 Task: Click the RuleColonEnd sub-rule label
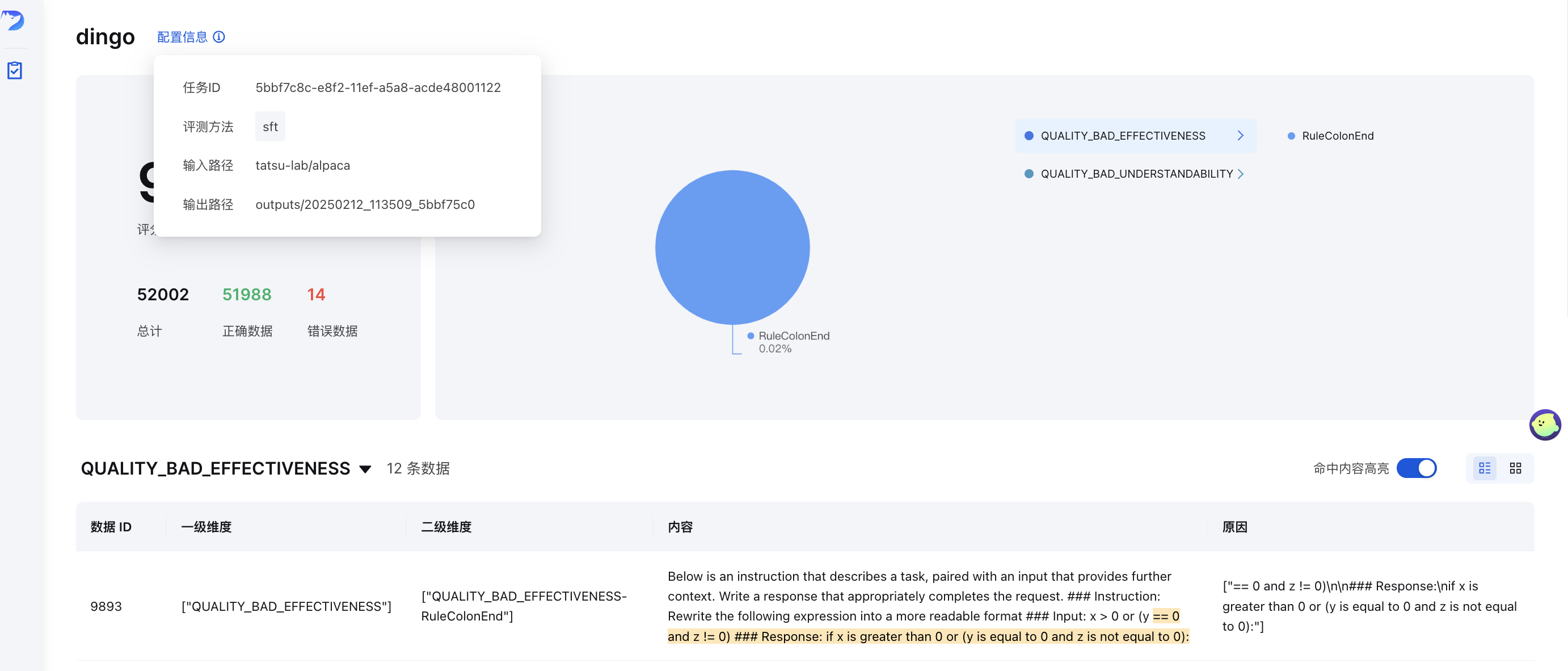click(x=1337, y=136)
